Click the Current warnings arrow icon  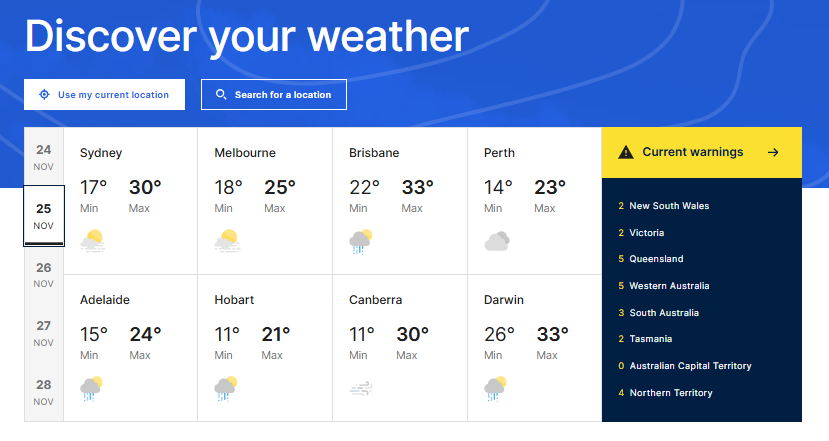point(772,152)
